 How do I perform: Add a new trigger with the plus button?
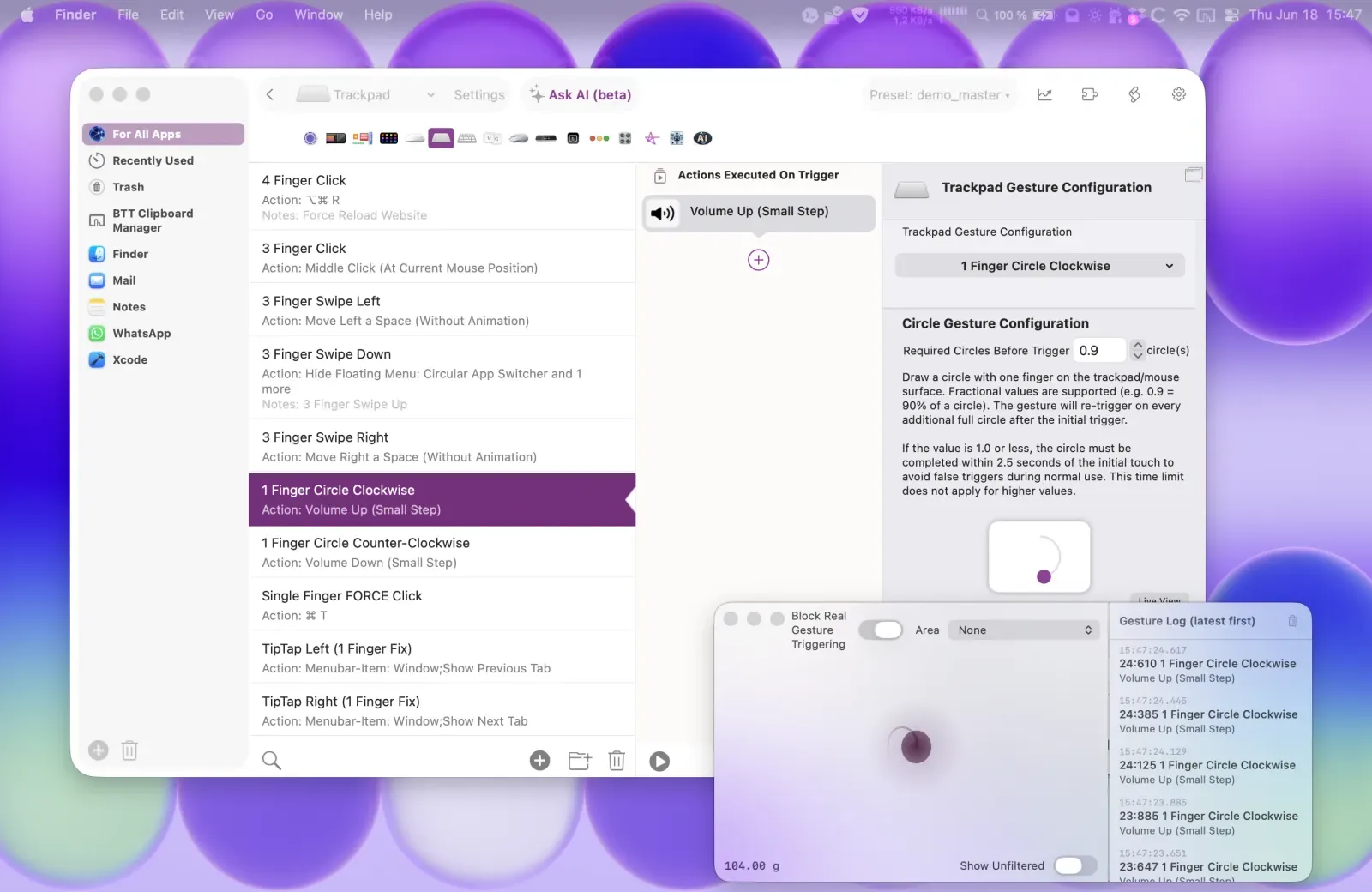(x=539, y=761)
